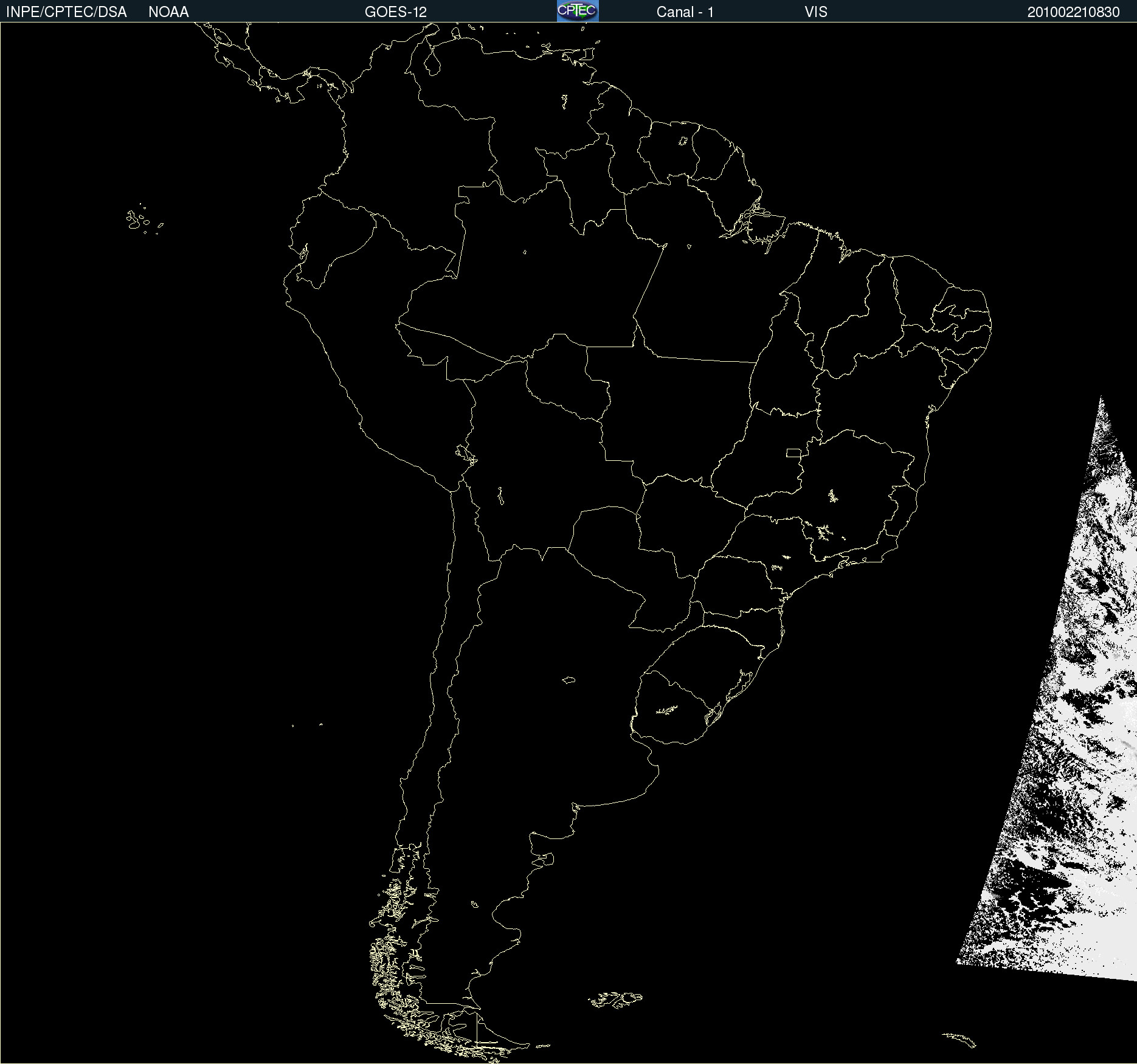Click the VIS channel label
This screenshot has width=1137, height=1064.
coord(816,12)
